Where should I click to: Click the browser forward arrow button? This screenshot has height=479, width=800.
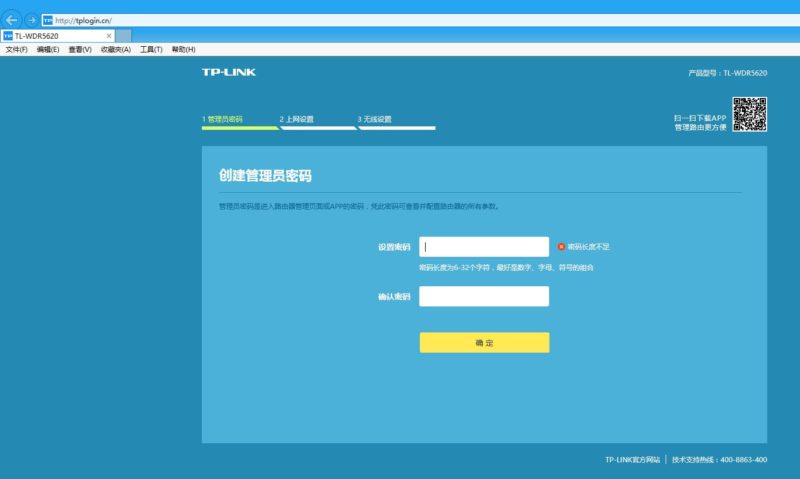coord(31,20)
